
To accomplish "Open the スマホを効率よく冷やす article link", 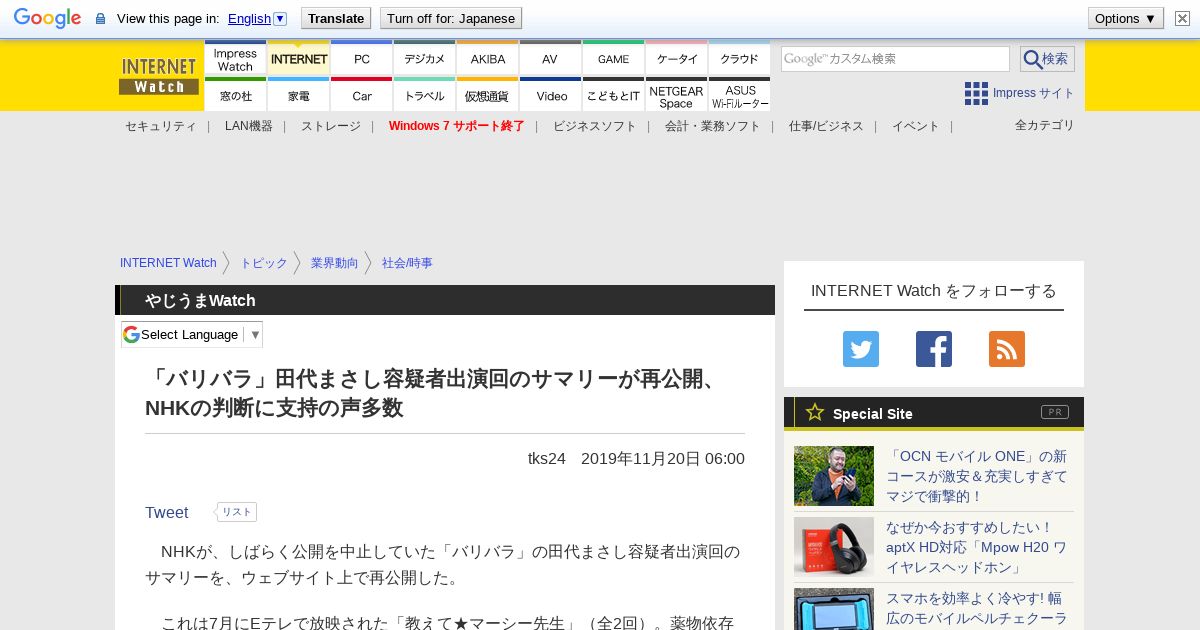I will pyautogui.click(x=977, y=608).
